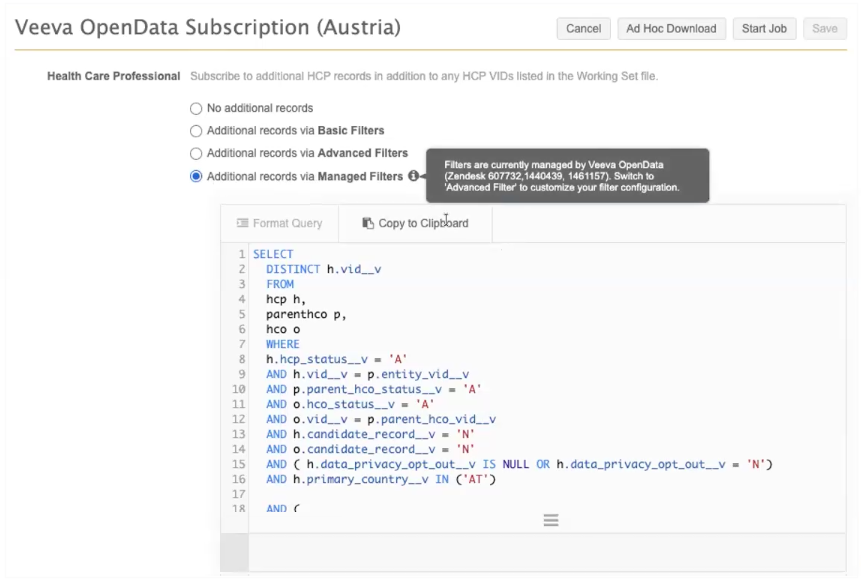This screenshot has width=861, height=581.
Task: Click line number 17 in gutter
Action: coord(238,494)
